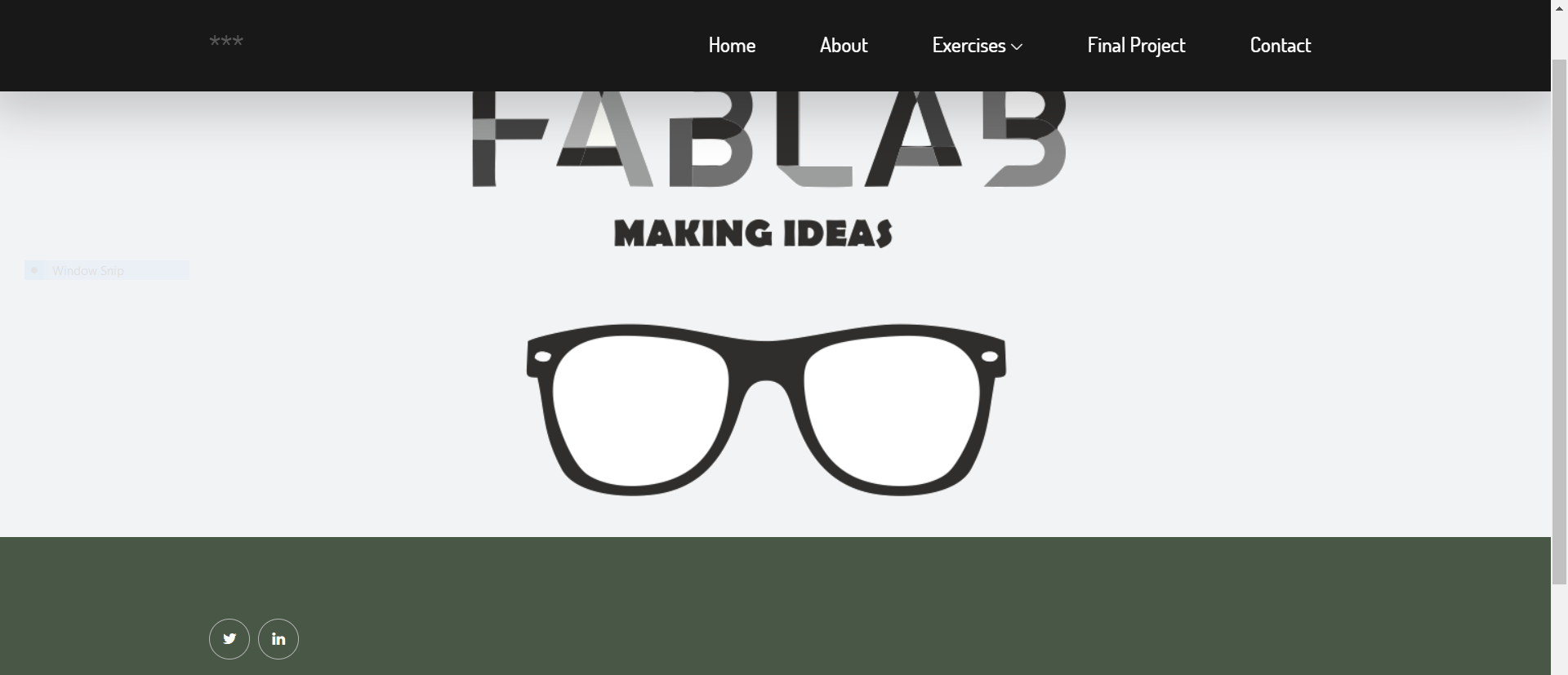This screenshot has height=675, width=1568.
Task: Click the FABLAB logo graphic
Action: 768,140
